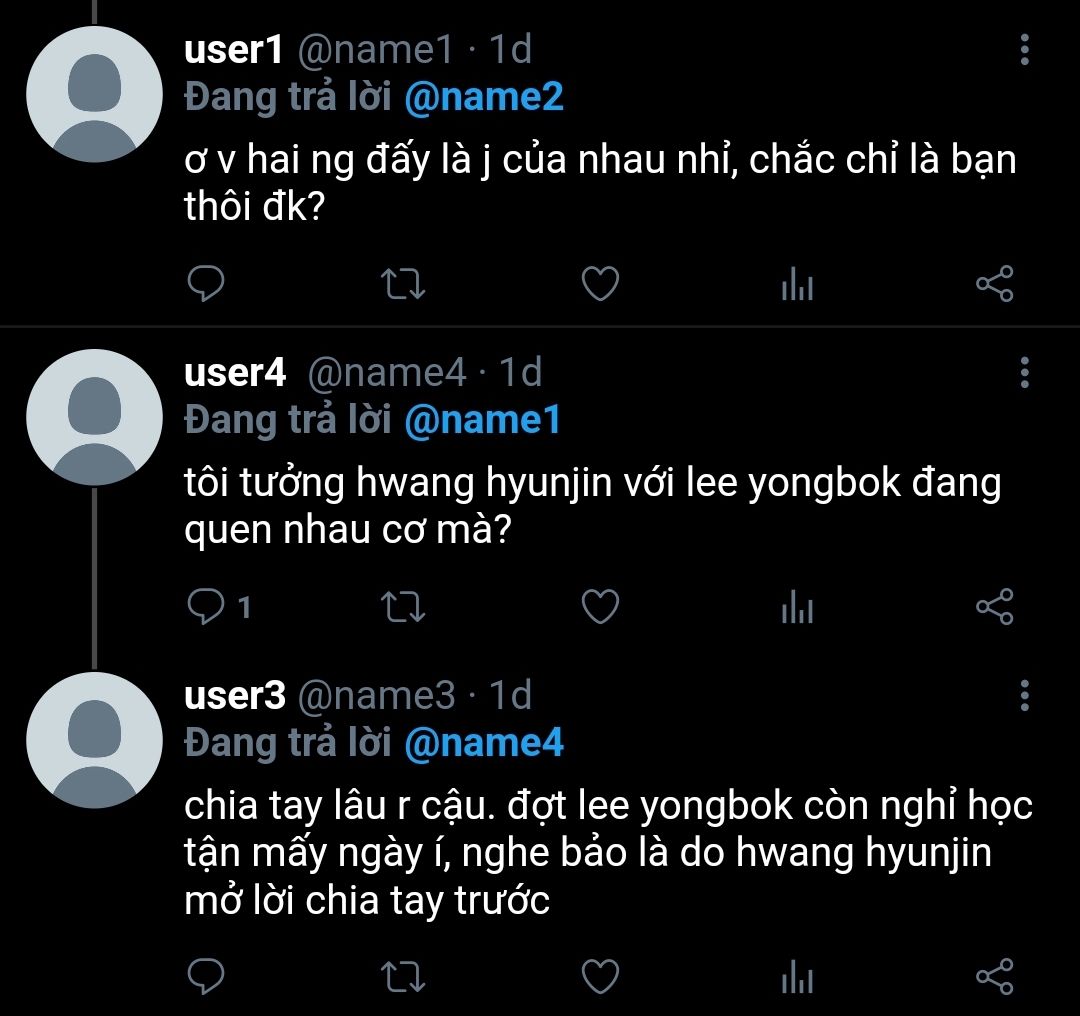Open user4's profile avatar
1080x1016 pixels.
point(94,417)
